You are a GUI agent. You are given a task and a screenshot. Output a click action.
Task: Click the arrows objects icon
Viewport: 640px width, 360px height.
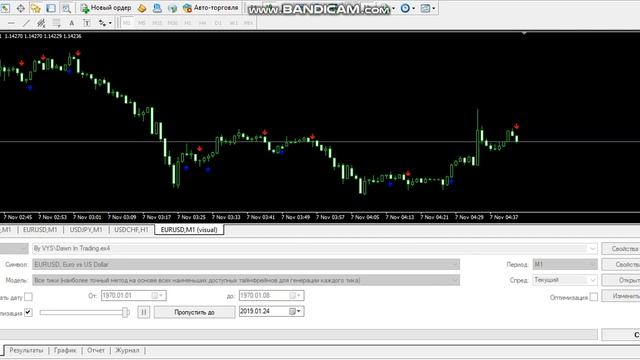tap(102, 23)
